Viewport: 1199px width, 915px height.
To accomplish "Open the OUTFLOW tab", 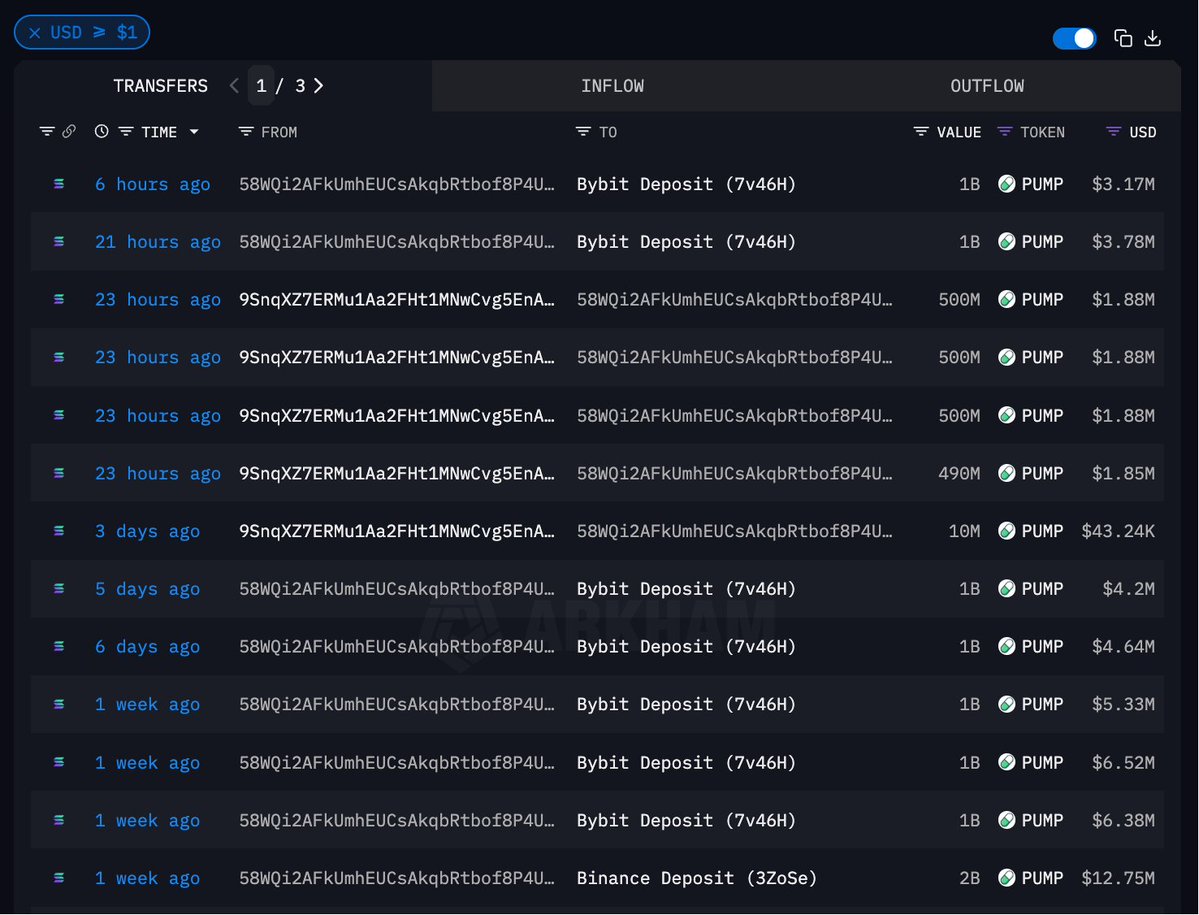I will [x=987, y=86].
